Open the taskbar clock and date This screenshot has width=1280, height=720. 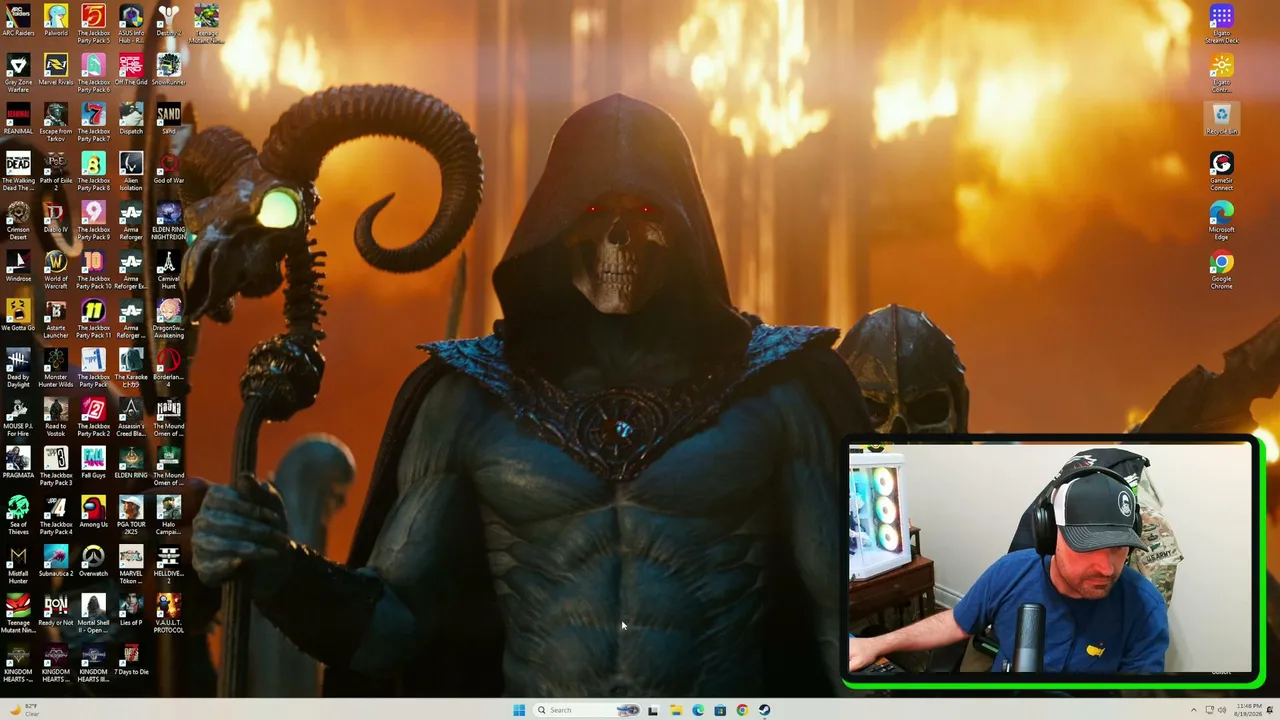[1249, 710]
